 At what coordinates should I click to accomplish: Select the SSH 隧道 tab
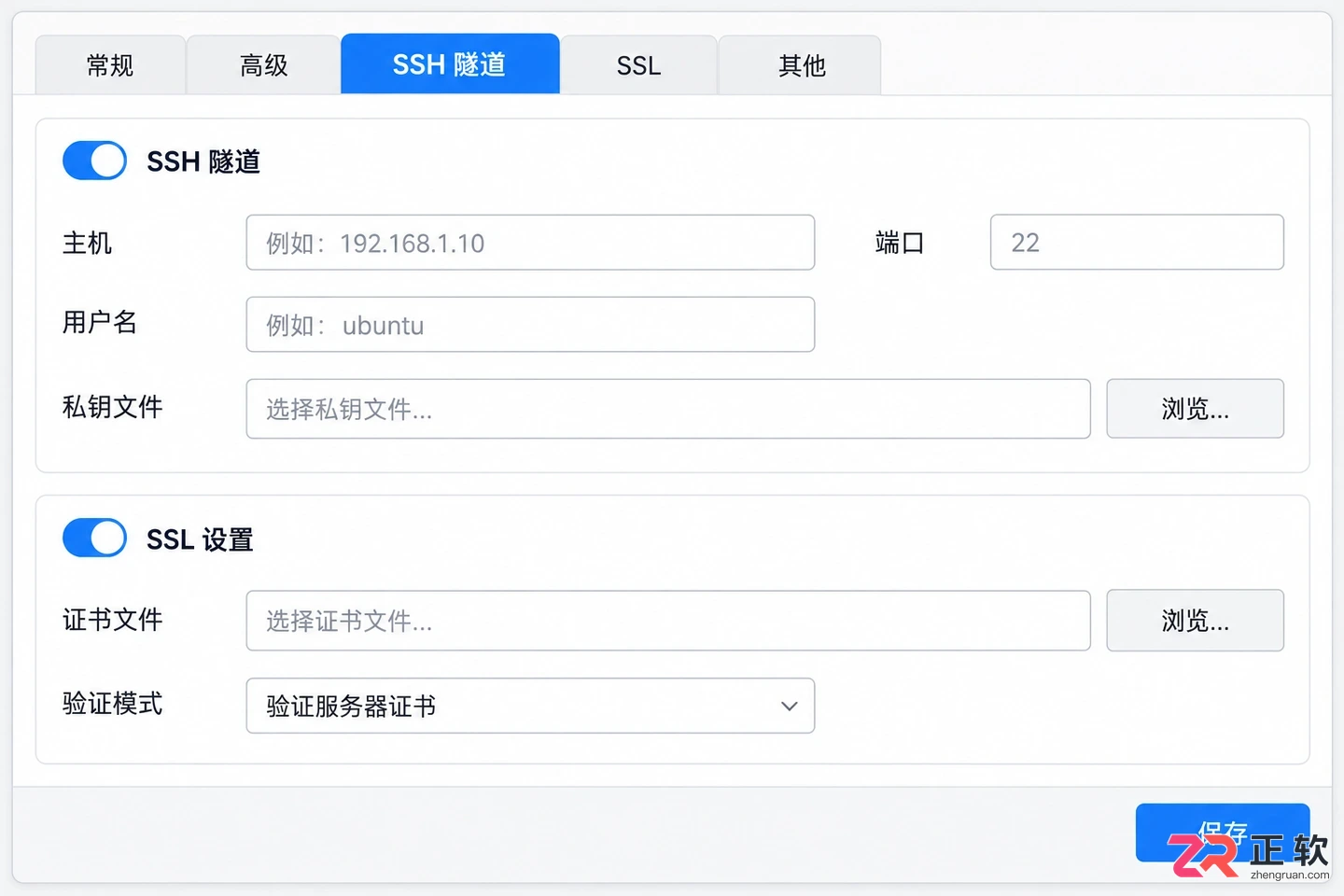450,63
